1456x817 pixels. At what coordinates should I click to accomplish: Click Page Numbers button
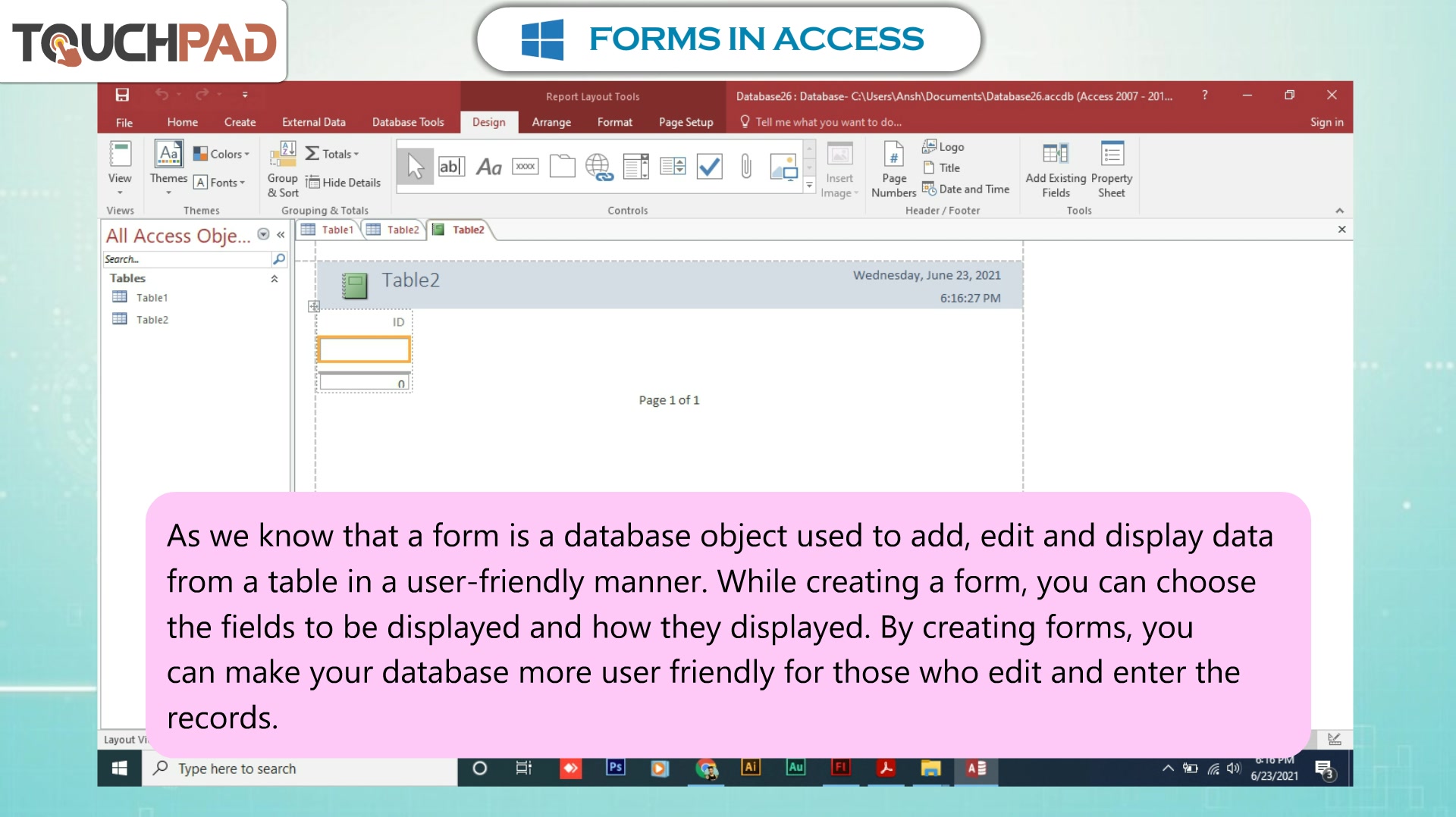click(x=894, y=170)
